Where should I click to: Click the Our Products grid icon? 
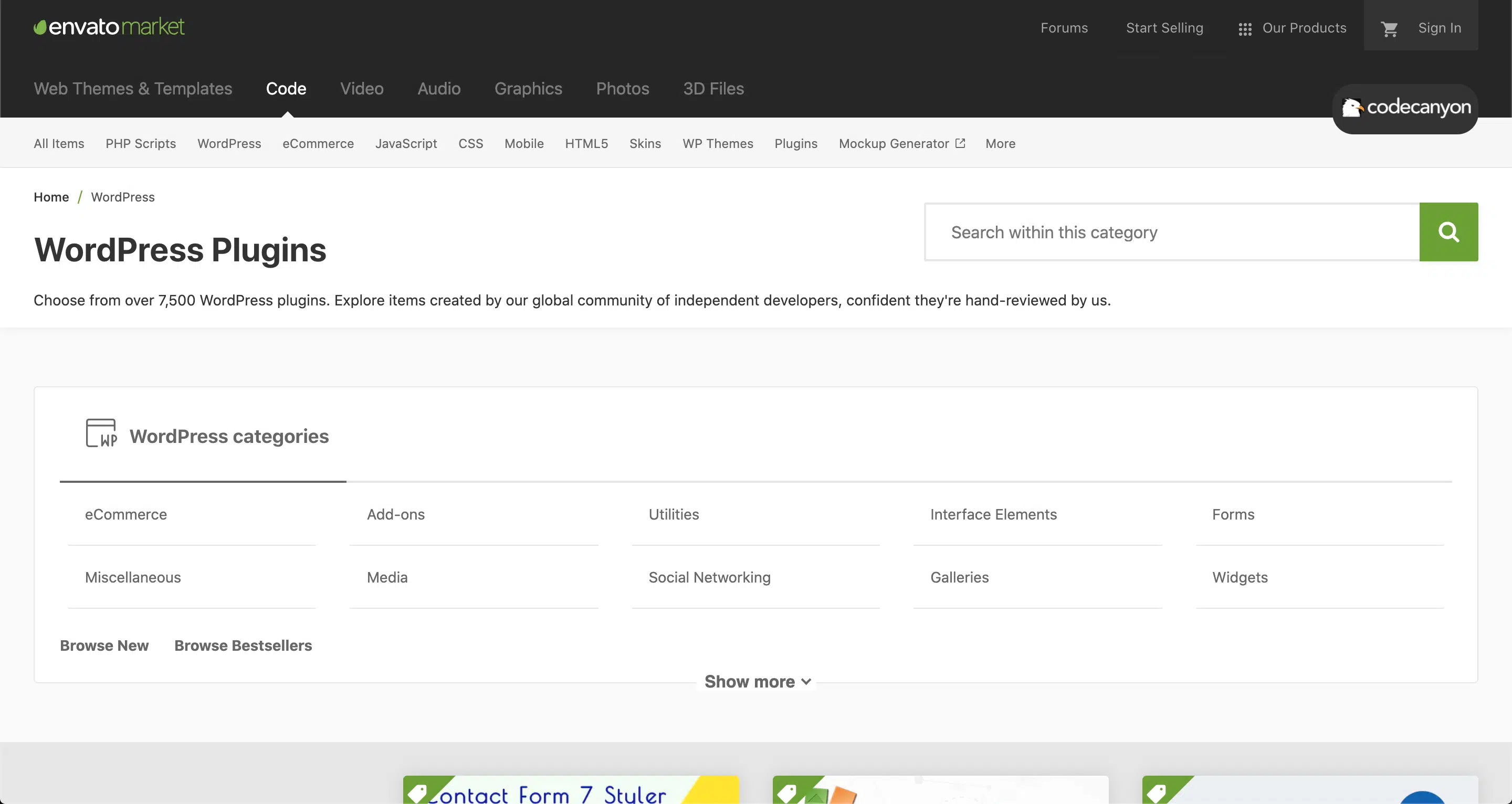click(x=1245, y=29)
